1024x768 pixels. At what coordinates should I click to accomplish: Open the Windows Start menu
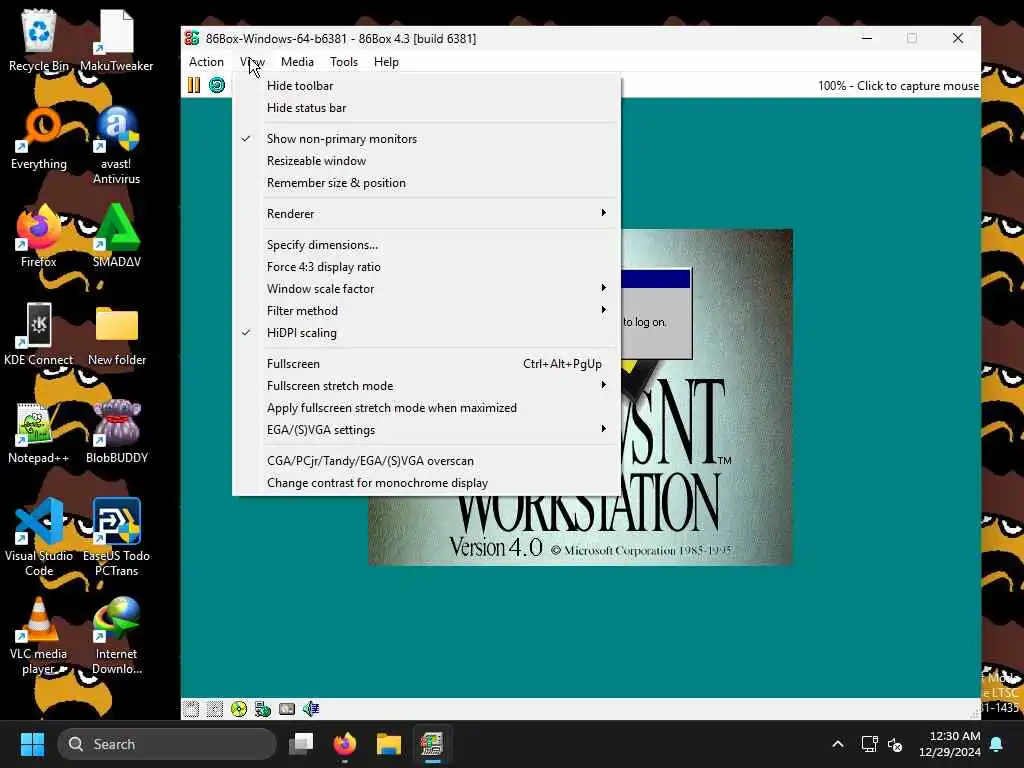(x=32, y=744)
